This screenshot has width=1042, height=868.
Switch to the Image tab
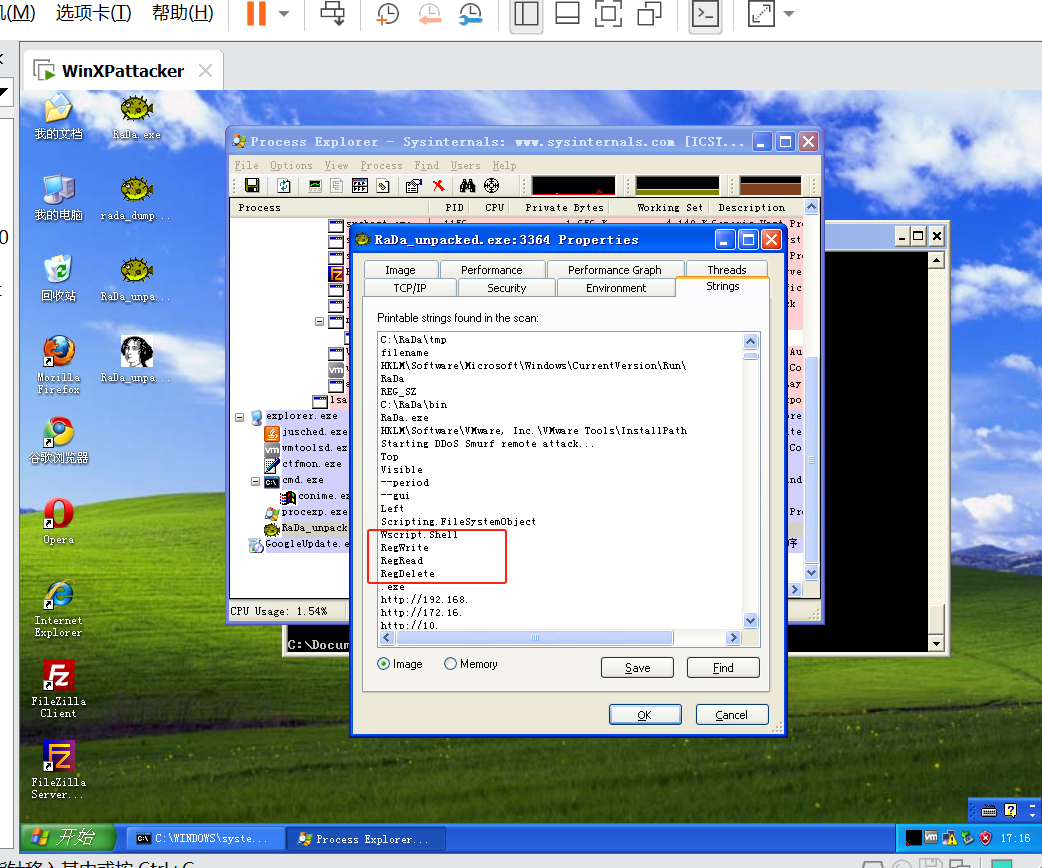tap(401, 270)
